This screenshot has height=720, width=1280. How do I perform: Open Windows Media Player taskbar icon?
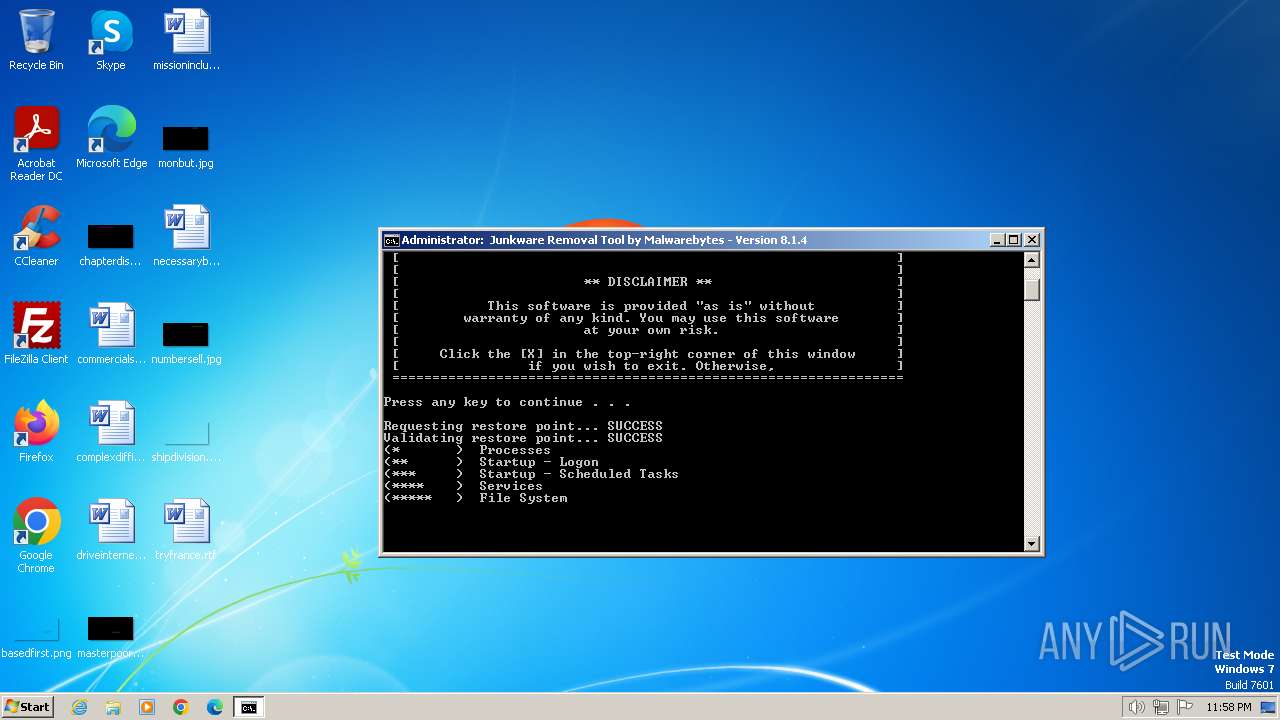pos(147,707)
